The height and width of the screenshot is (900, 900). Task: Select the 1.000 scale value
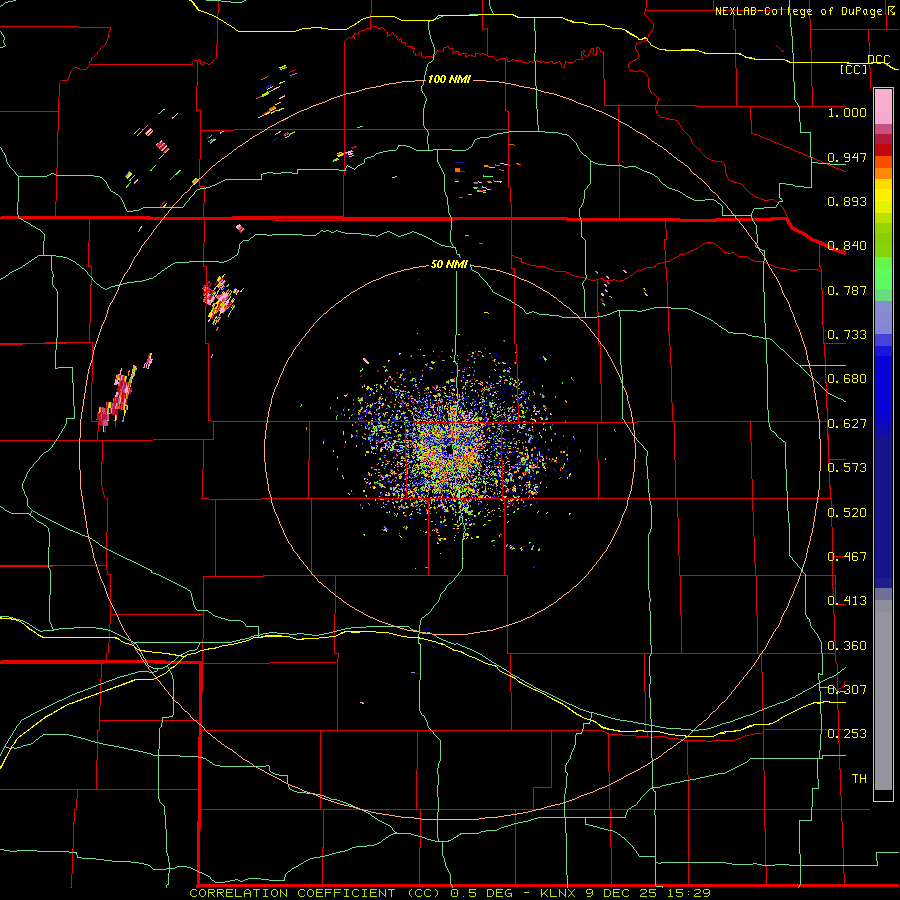click(847, 112)
